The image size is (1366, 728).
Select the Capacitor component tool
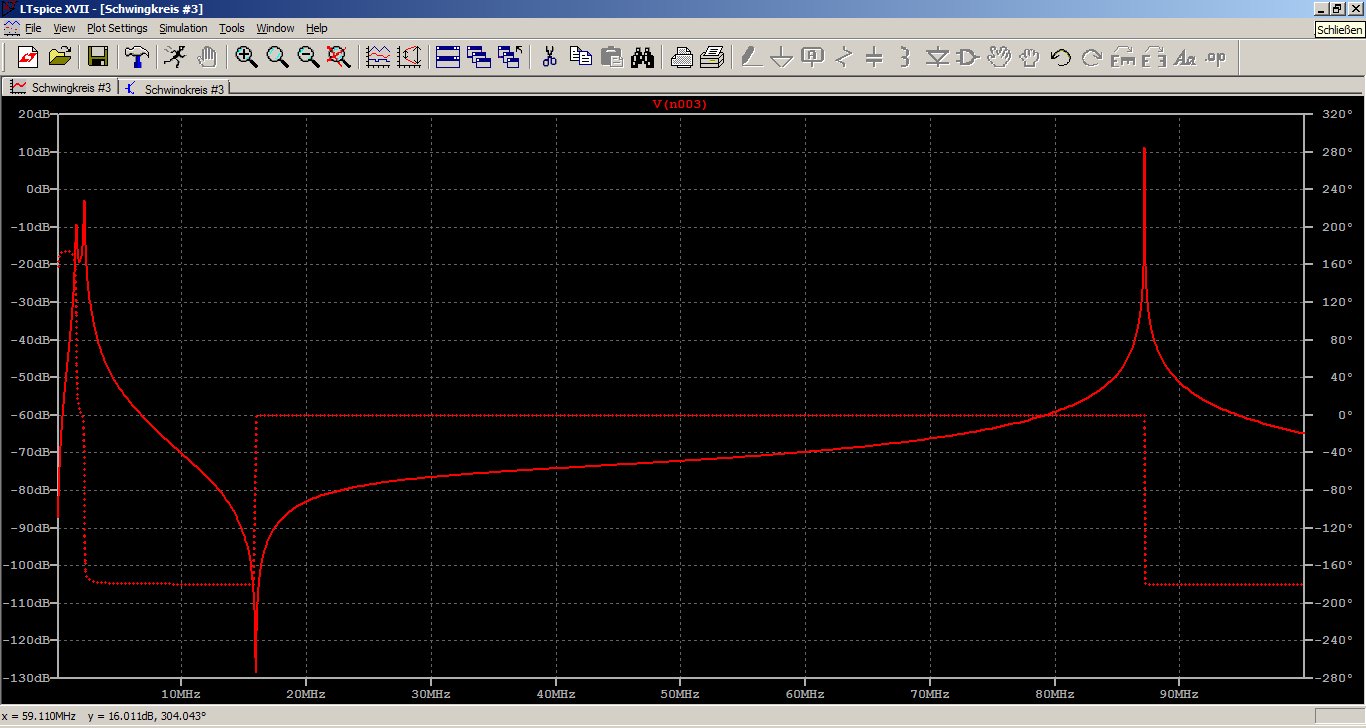pos(875,57)
